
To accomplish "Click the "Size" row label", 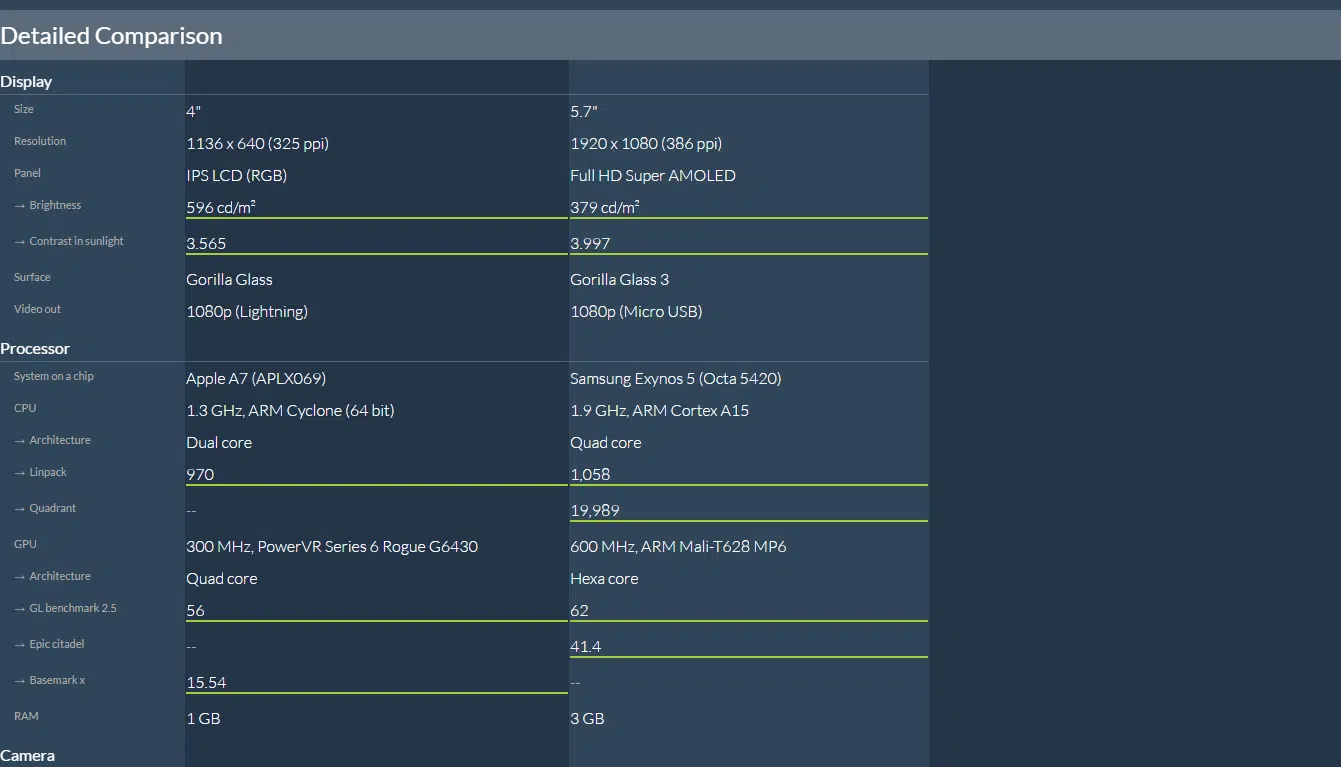I will pyautogui.click(x=24, y=109).
